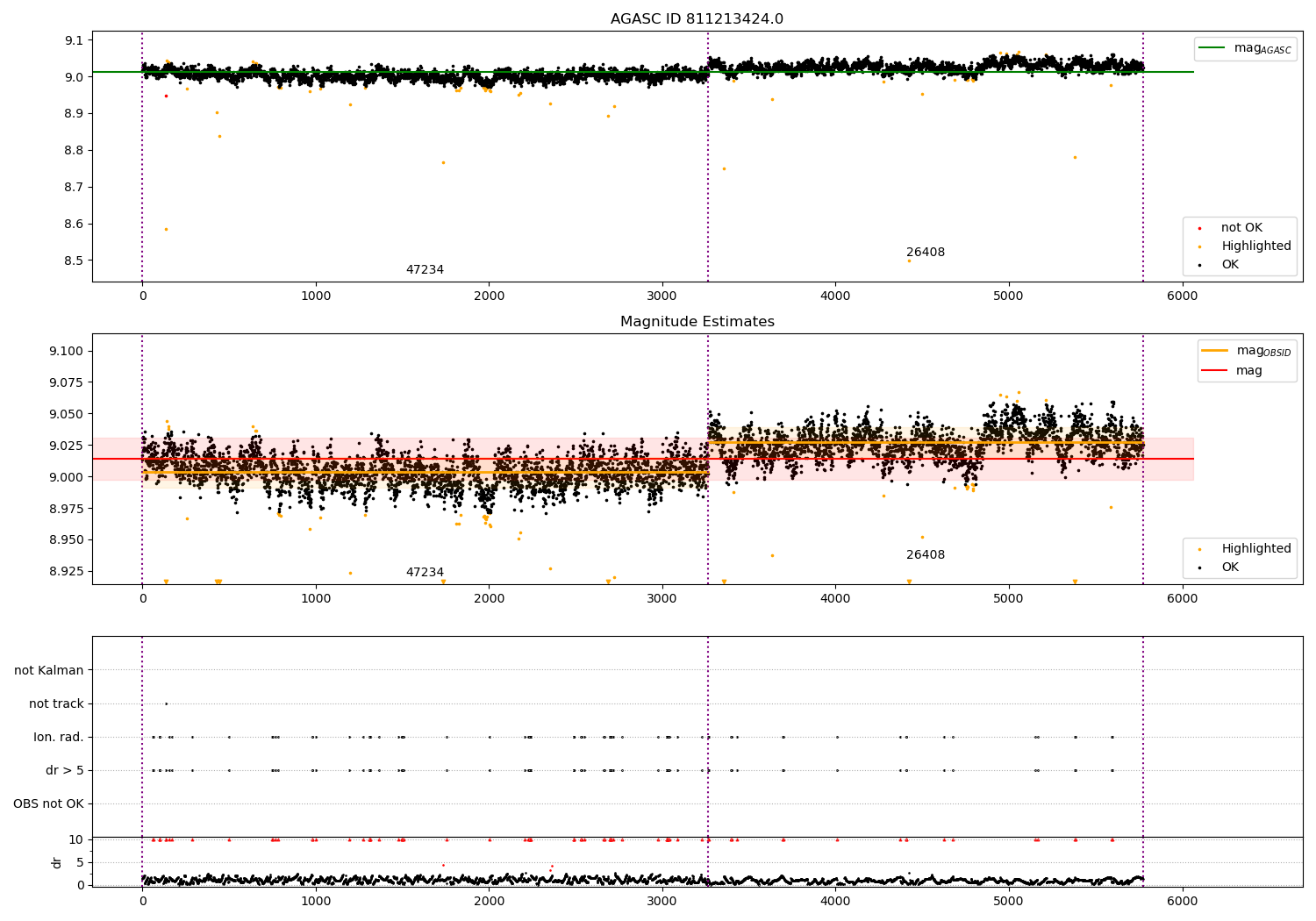The height and width of the screenshot is (921, 1316).
Task: Select the 'Magnitude Estimates' subplot title
Action: (x=697, y=322)
